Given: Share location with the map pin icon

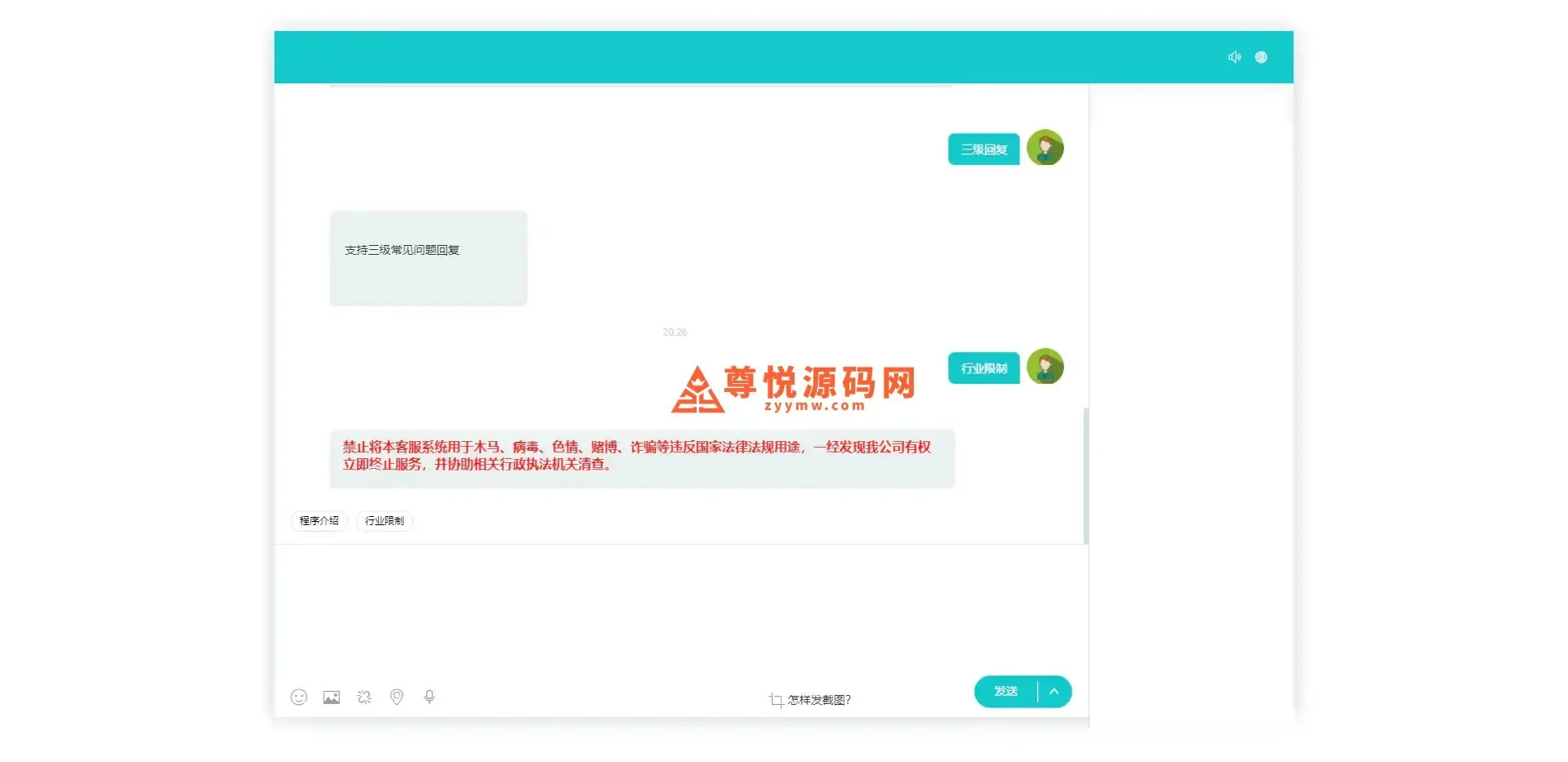Looking at the screenshot, I should 397,697.
